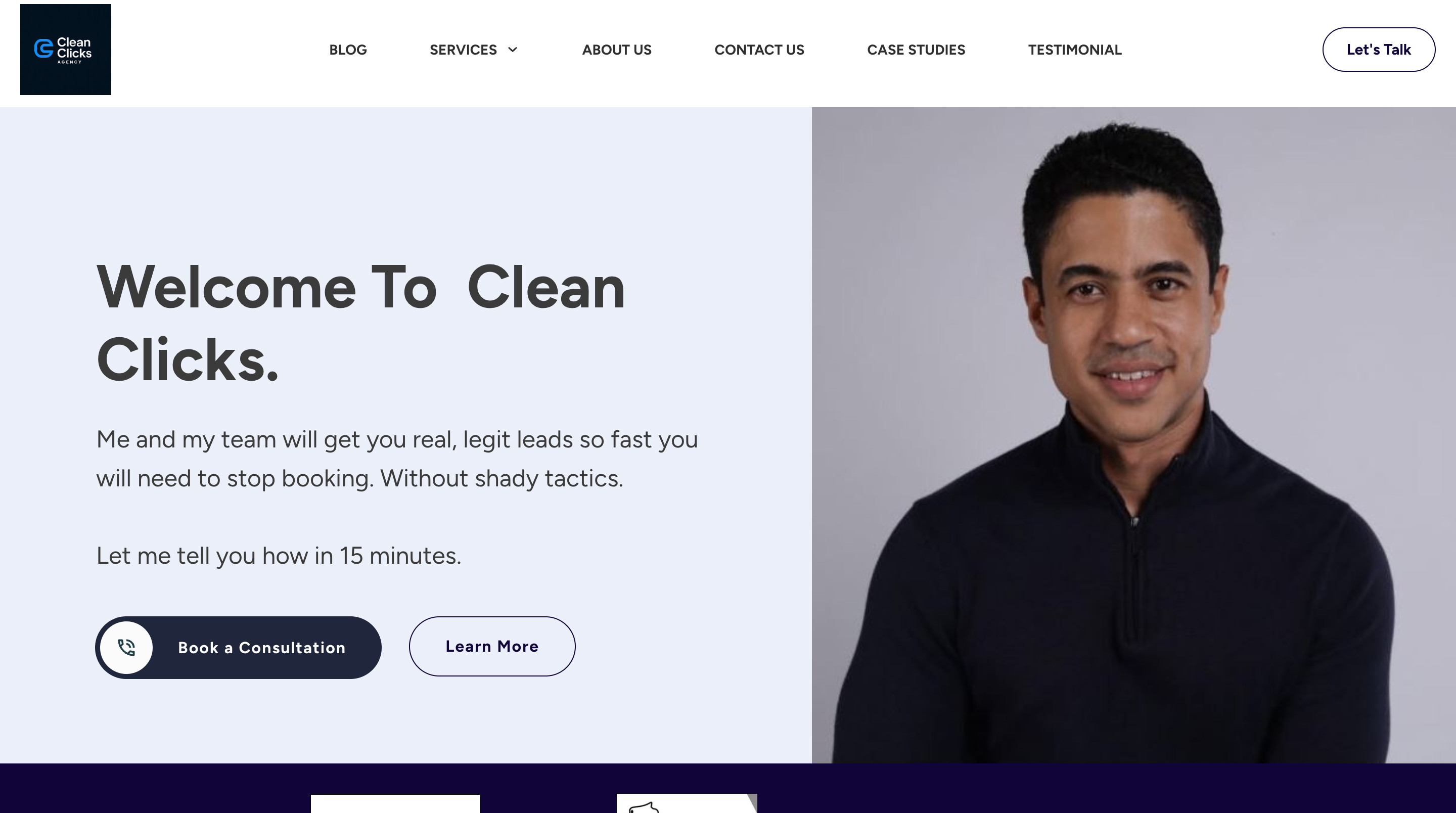Click the Book a Consultation label
The image size is (1456, 813).
pos(262,648)
